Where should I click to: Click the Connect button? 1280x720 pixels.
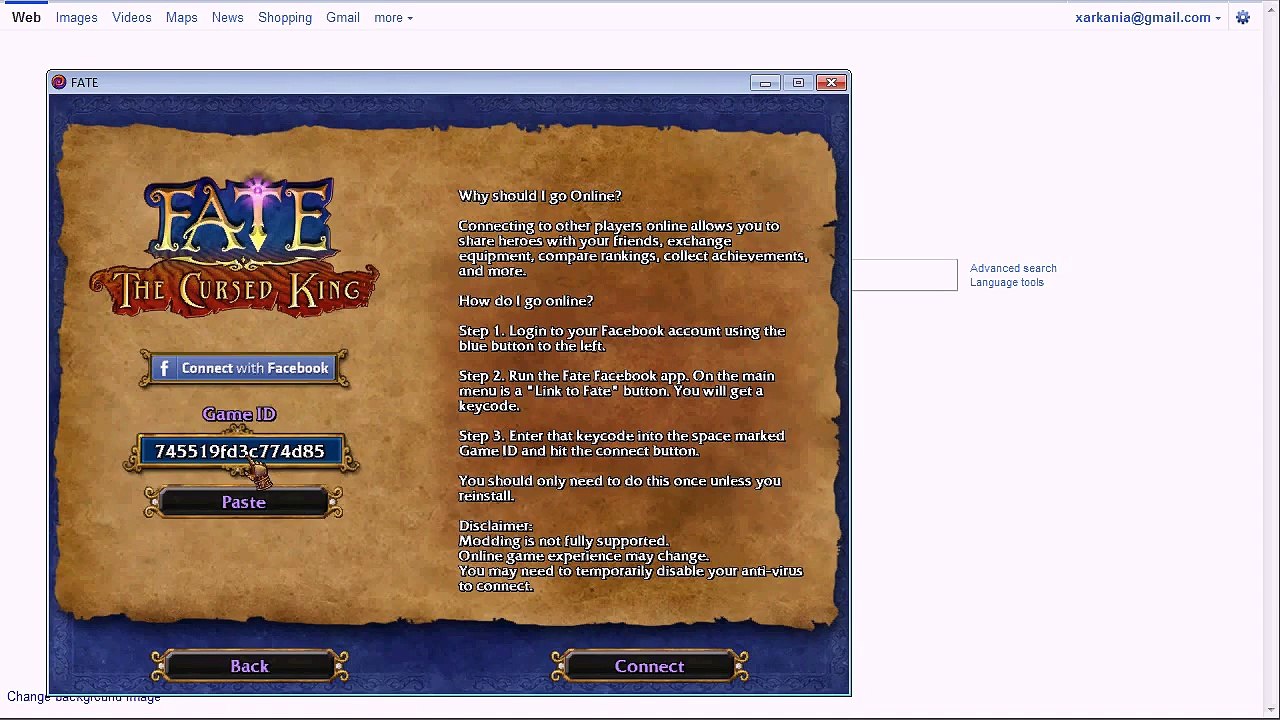650,666
